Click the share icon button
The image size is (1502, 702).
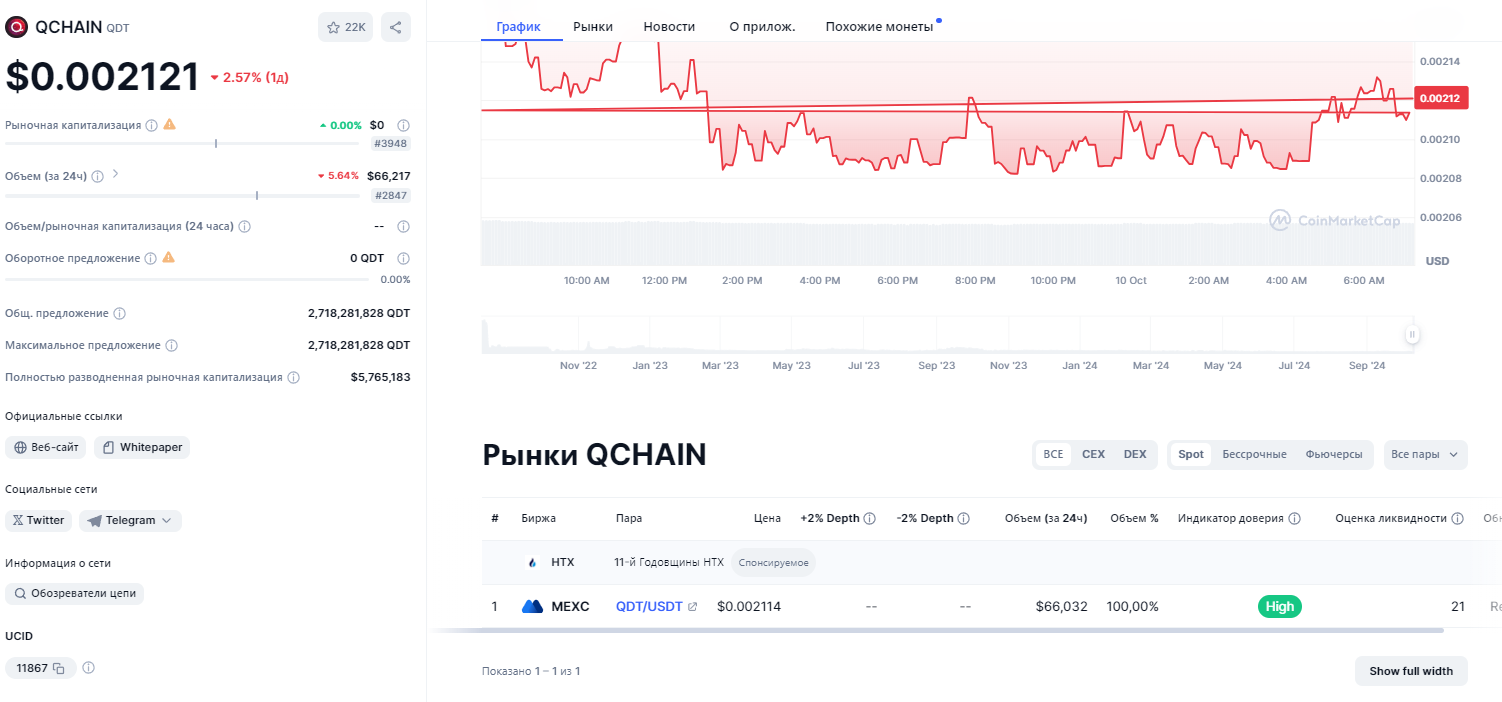tap(396, 27)
